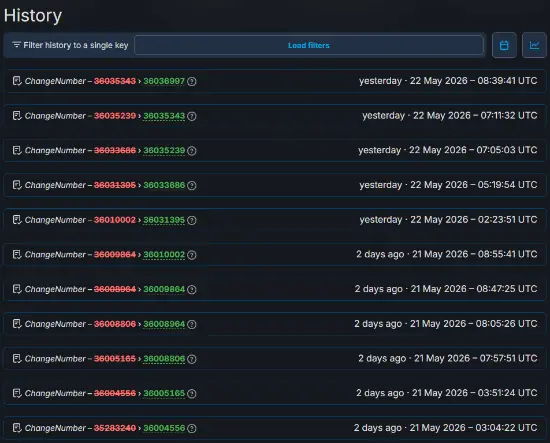Open green change number 36009864

[x=164, y=289]
